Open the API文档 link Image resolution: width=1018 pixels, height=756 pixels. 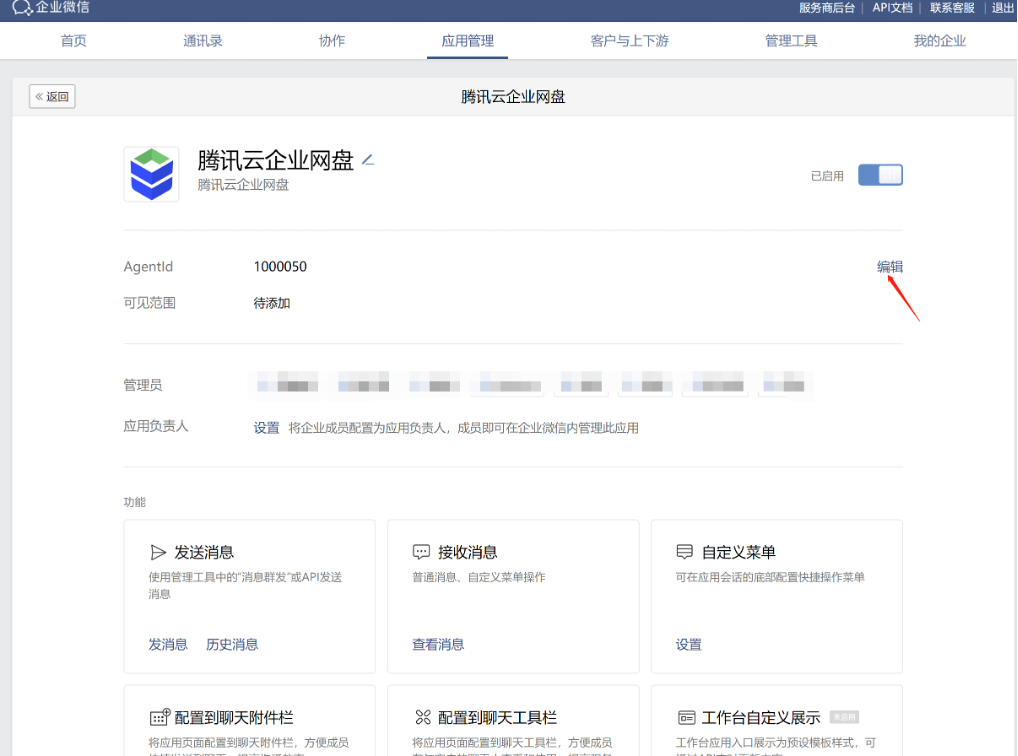[892, 8]
